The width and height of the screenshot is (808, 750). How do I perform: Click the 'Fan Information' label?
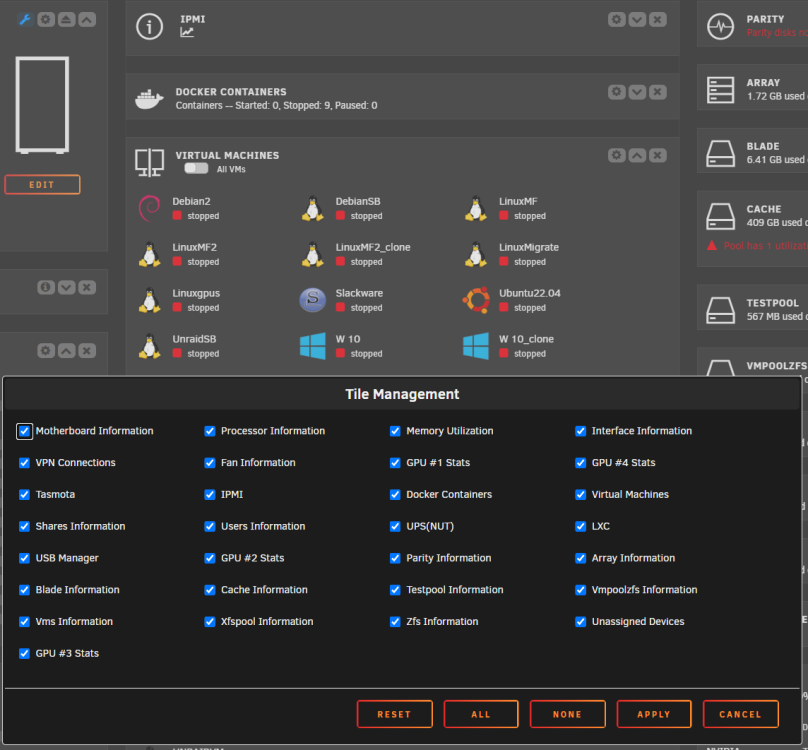tap(258, 463)
